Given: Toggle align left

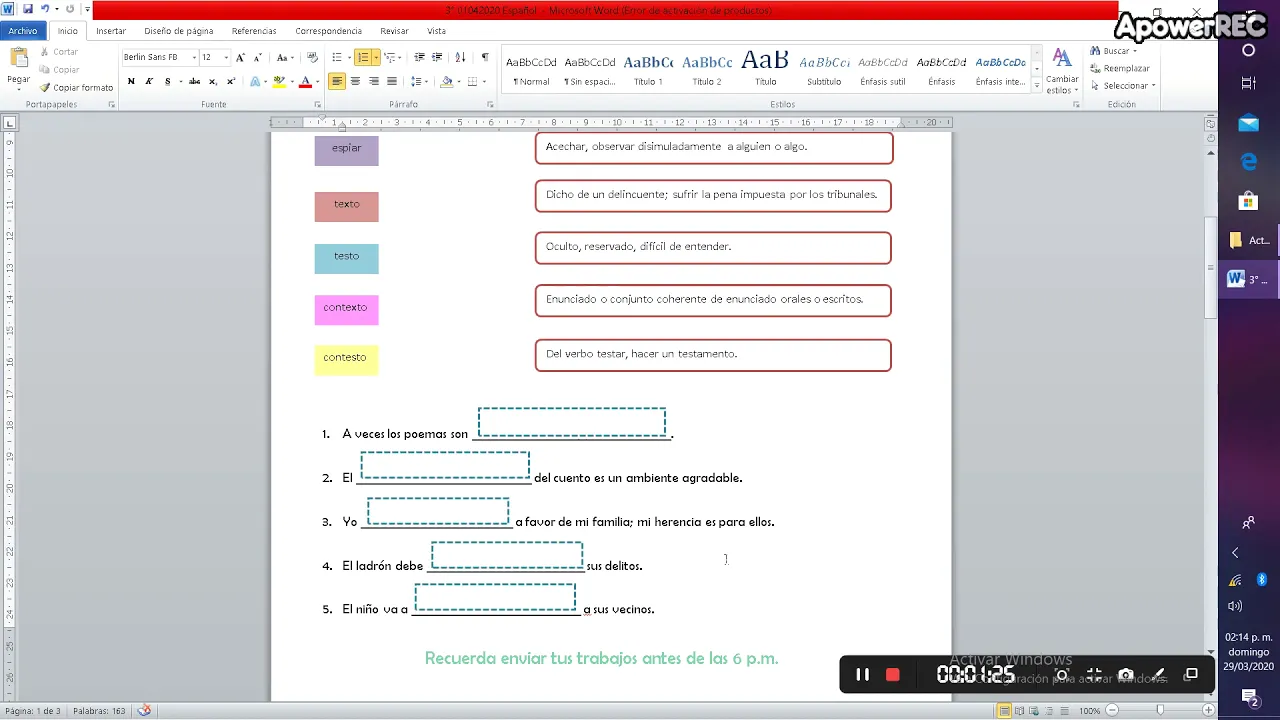Looking at the screenshot, I should point(337,82).
